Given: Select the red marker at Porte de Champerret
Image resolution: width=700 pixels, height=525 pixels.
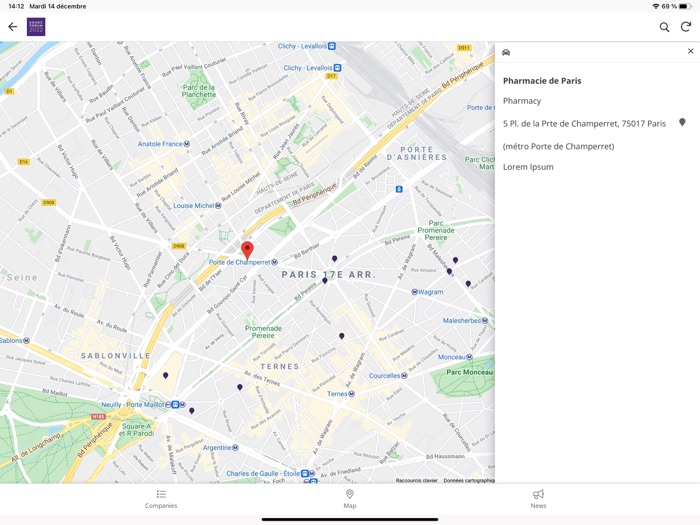Looking at the screenshot, I should pyautogui.click(x=247, y=250).
